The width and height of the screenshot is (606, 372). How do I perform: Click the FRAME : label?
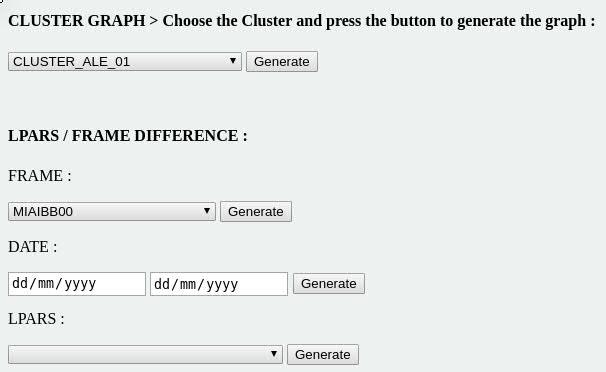pyautogui.click(x=40, y=176)
